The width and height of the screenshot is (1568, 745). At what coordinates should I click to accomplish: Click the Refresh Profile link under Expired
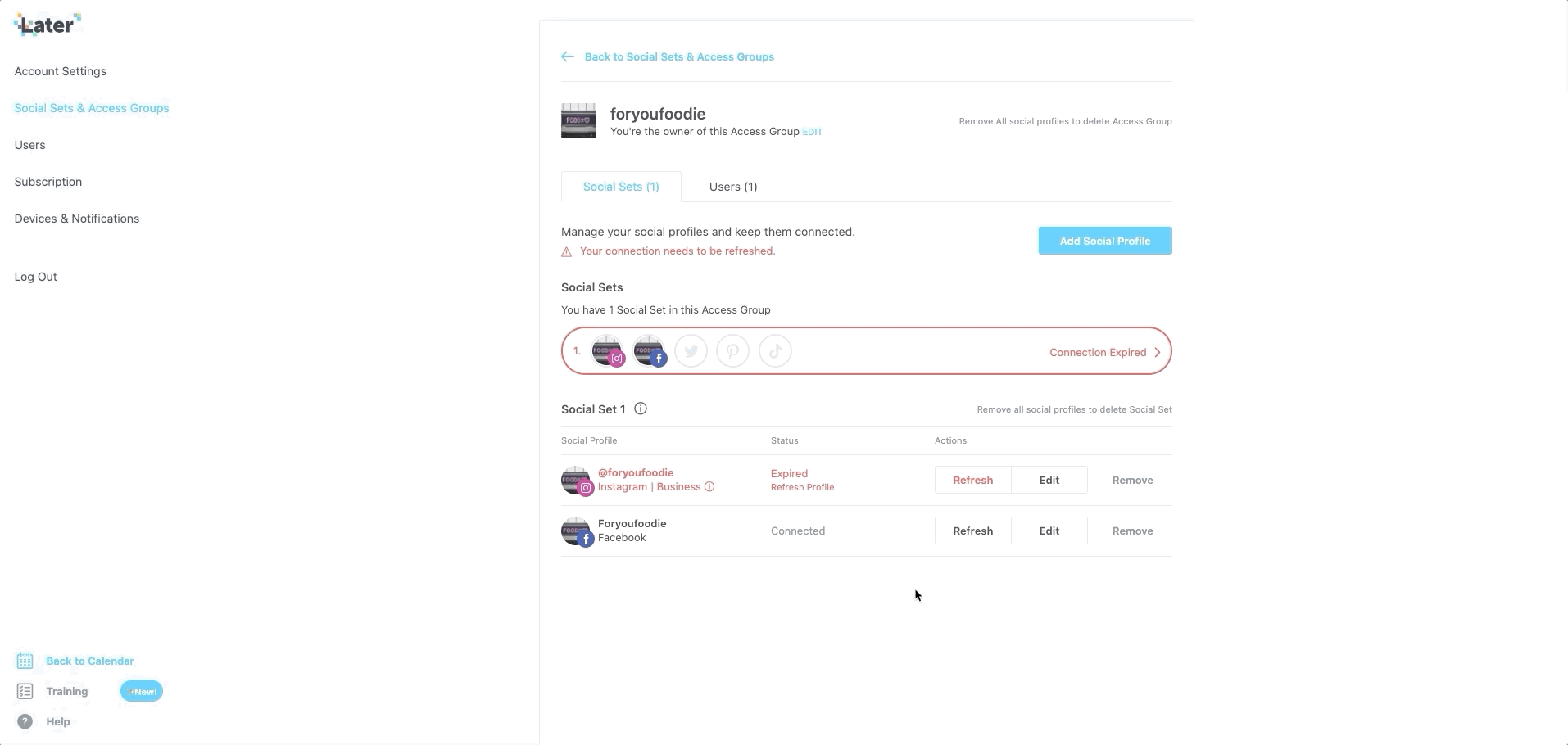802,487
